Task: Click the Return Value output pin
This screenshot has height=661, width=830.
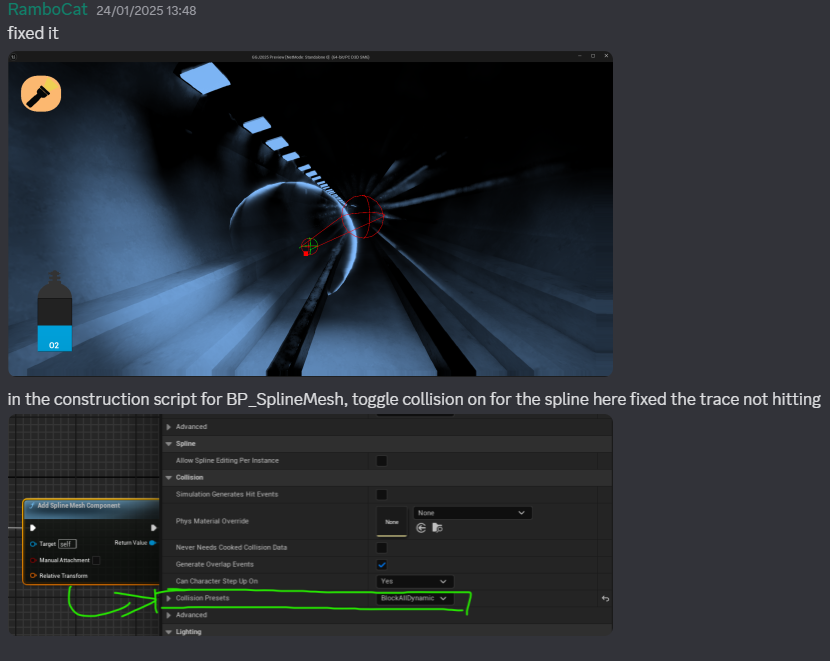Action: coord(153,543)
